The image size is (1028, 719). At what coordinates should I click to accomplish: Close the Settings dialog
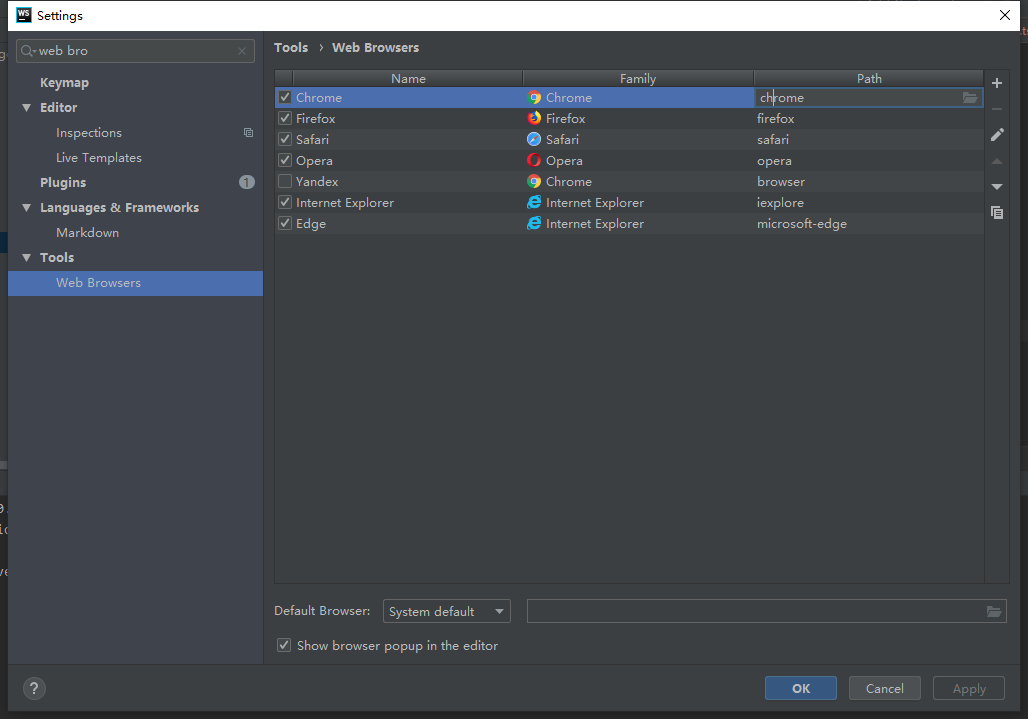[1004, 15]
